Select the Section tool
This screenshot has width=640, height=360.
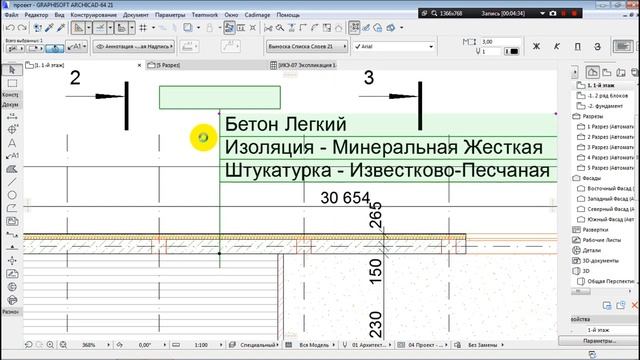(x=12, y=234)
